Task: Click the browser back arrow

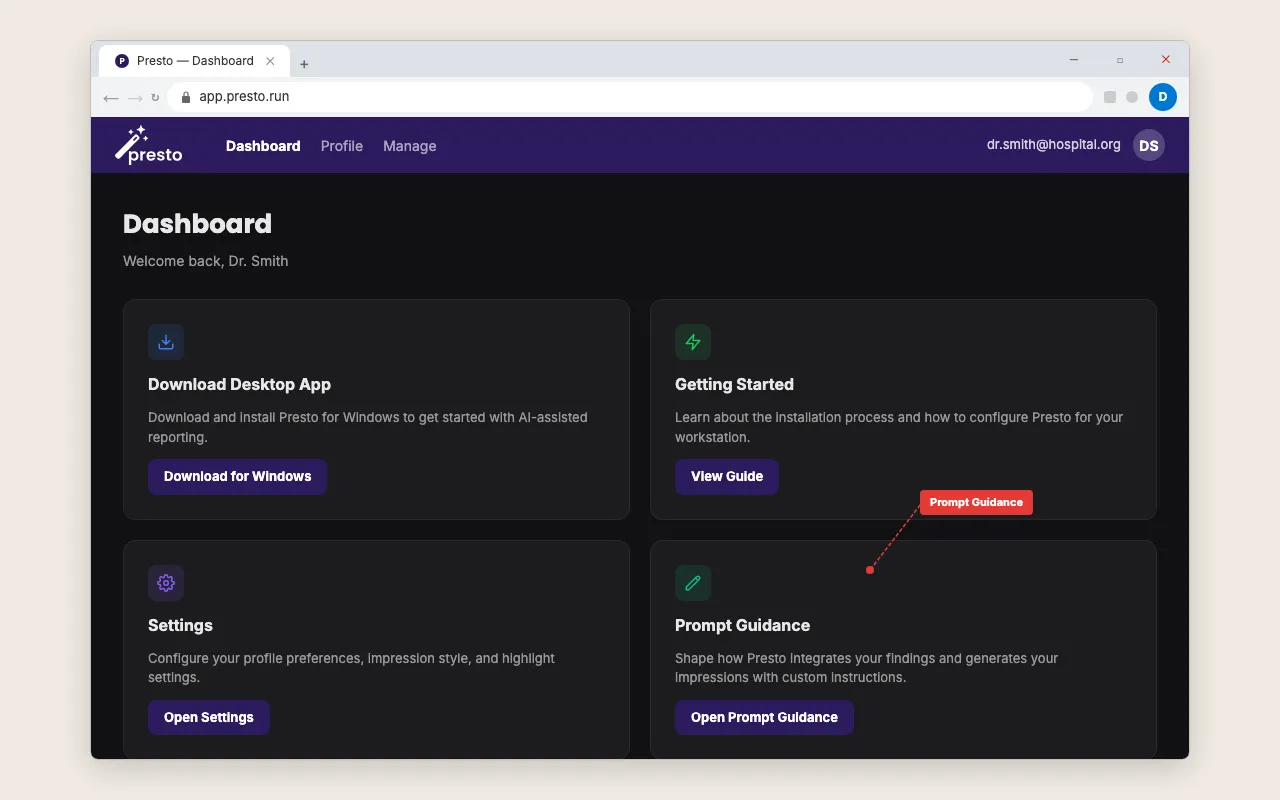Action: 111,97
